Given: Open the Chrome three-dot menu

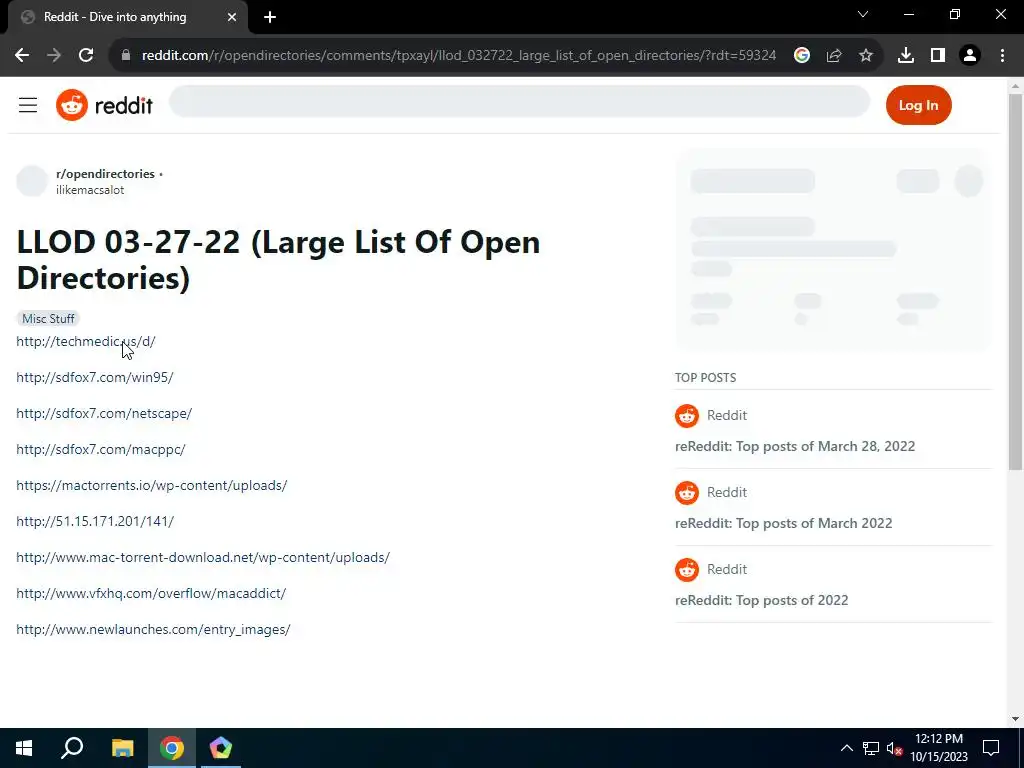Looking at the screenshot, I should point(1002,56).
